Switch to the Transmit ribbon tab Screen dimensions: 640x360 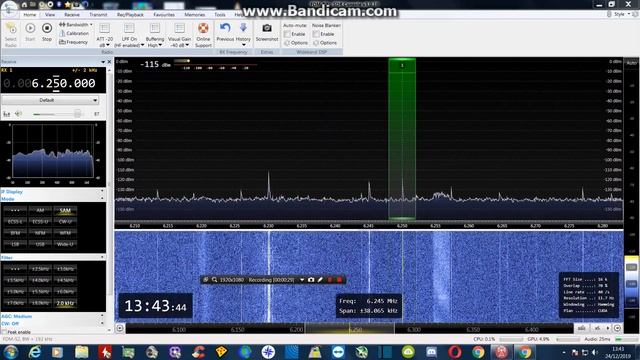(x=98, y=15)
